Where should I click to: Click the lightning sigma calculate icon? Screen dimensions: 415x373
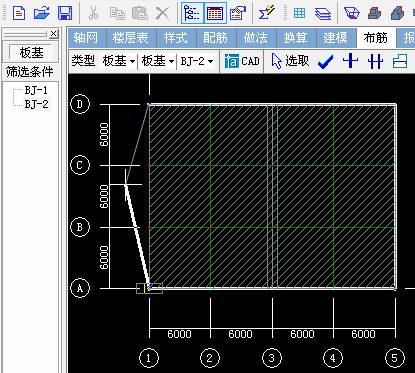click(266, 13)
